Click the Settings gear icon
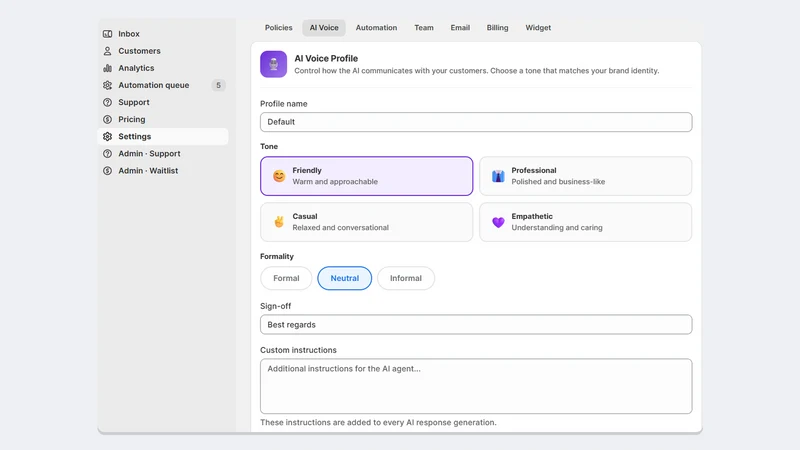The height and width of the screenshot is (450, 800). click(x=107, y=136)
